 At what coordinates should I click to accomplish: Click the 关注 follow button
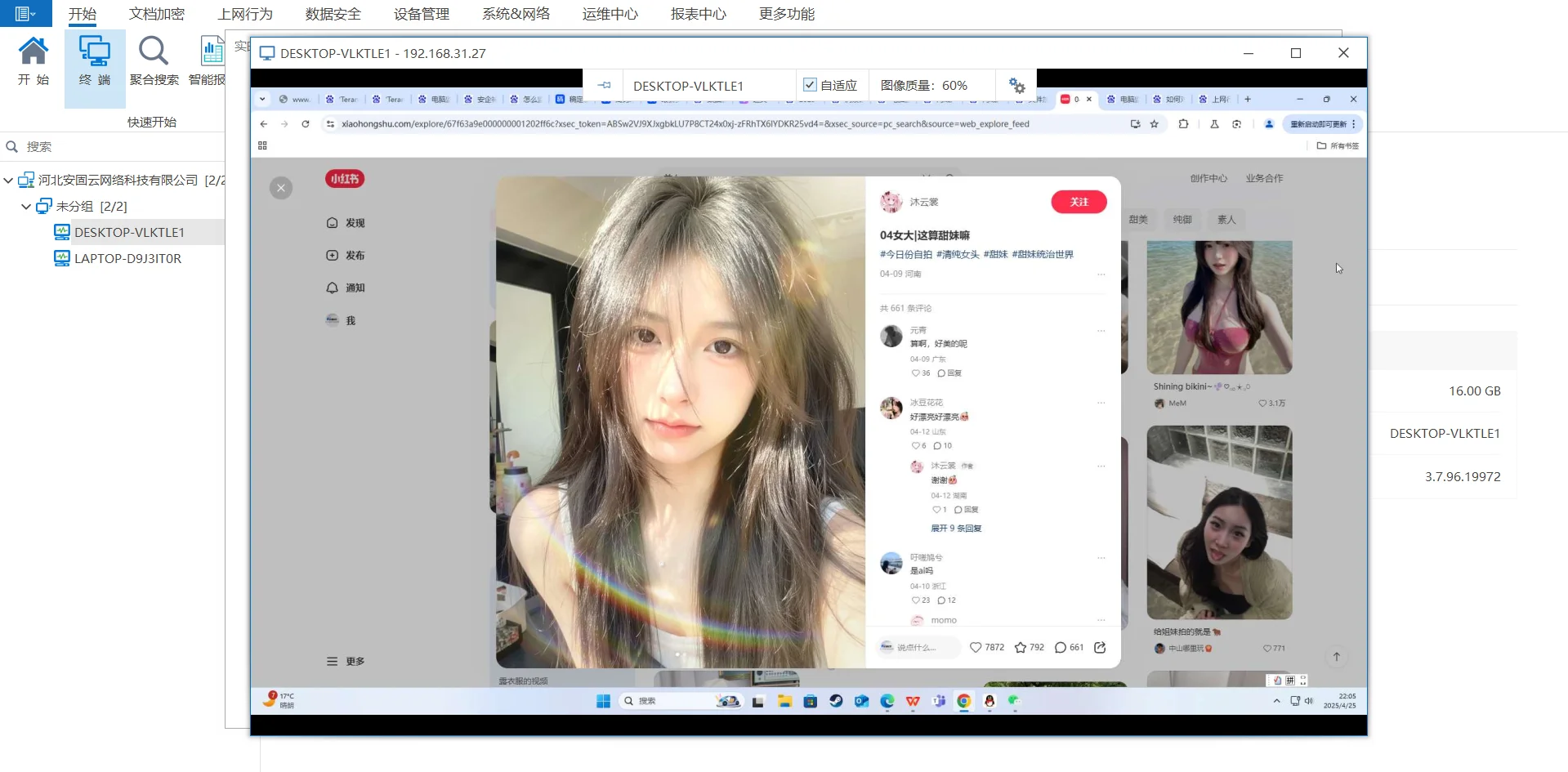(1079, 202)
